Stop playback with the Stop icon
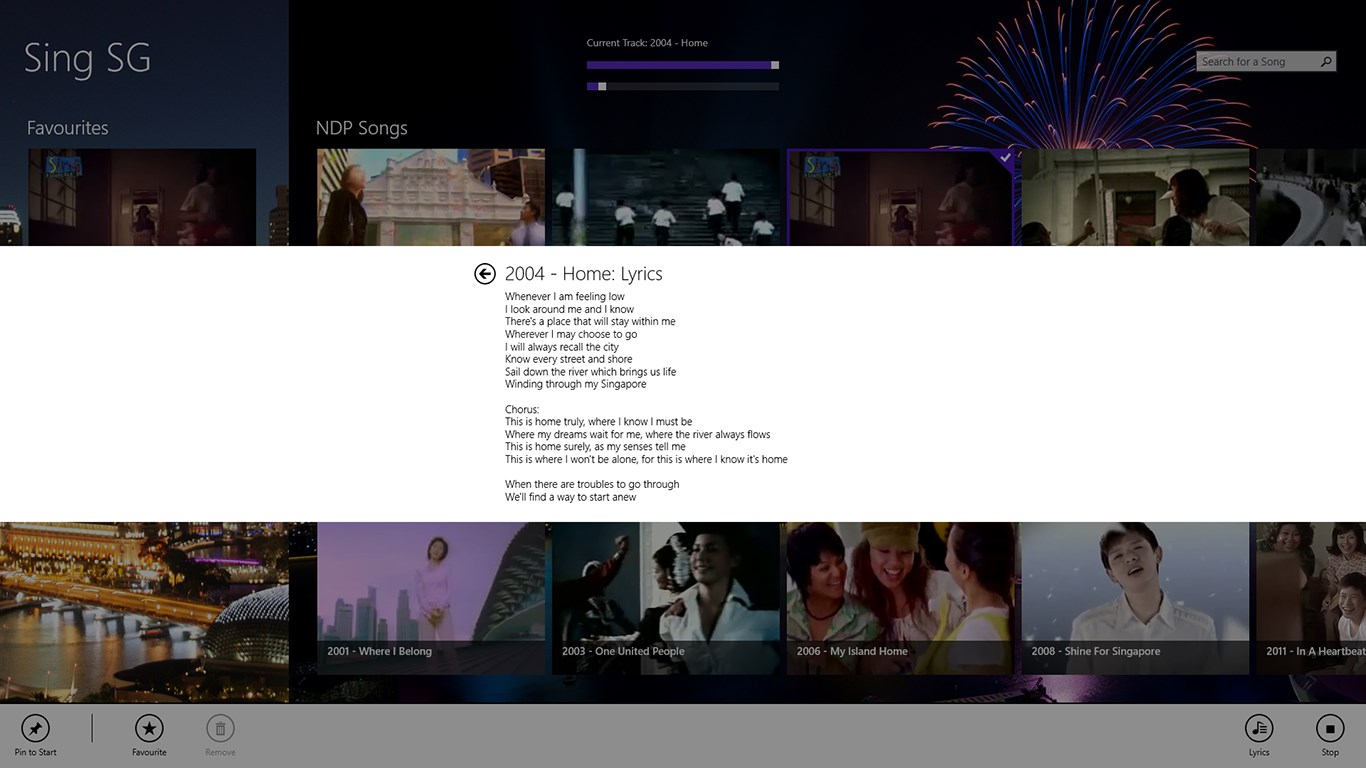Viewport: 1366px width, 768px height. tap(1330, 728)
